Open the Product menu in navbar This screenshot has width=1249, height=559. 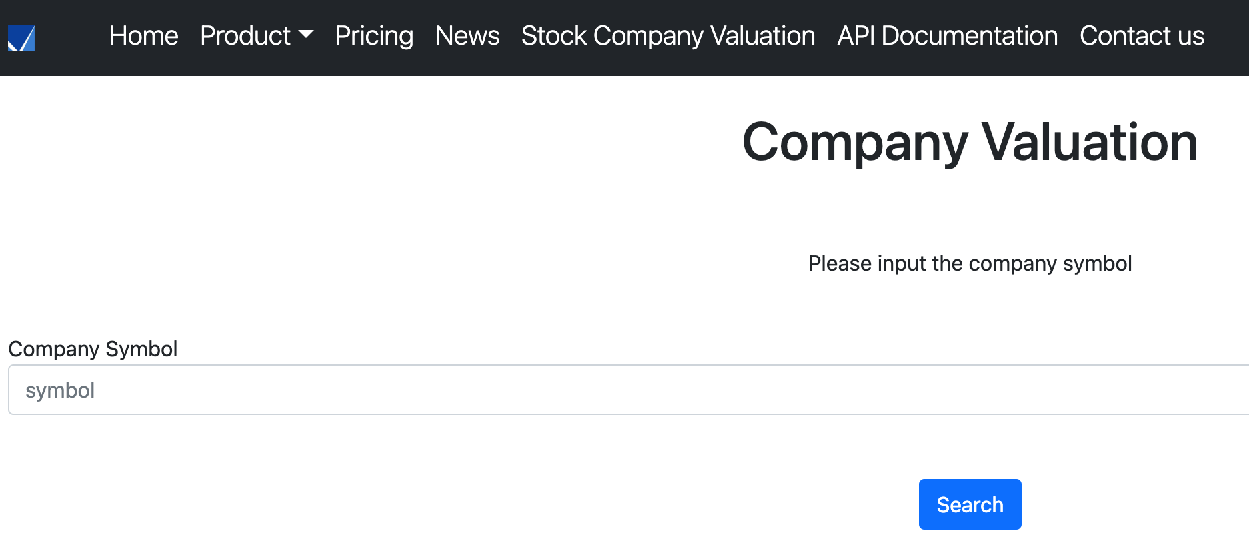[257, 36]
